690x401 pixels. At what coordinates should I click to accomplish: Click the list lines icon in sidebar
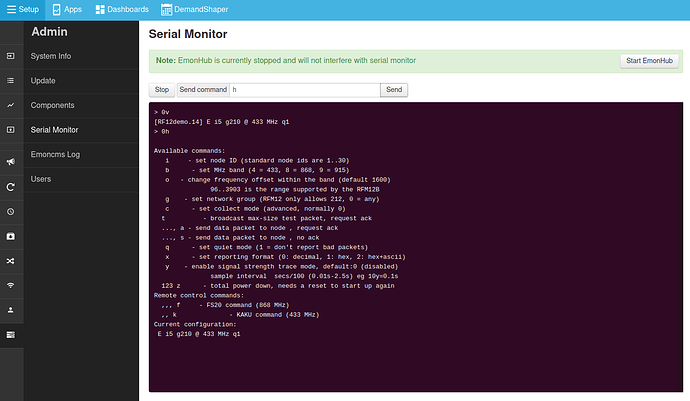11,81
